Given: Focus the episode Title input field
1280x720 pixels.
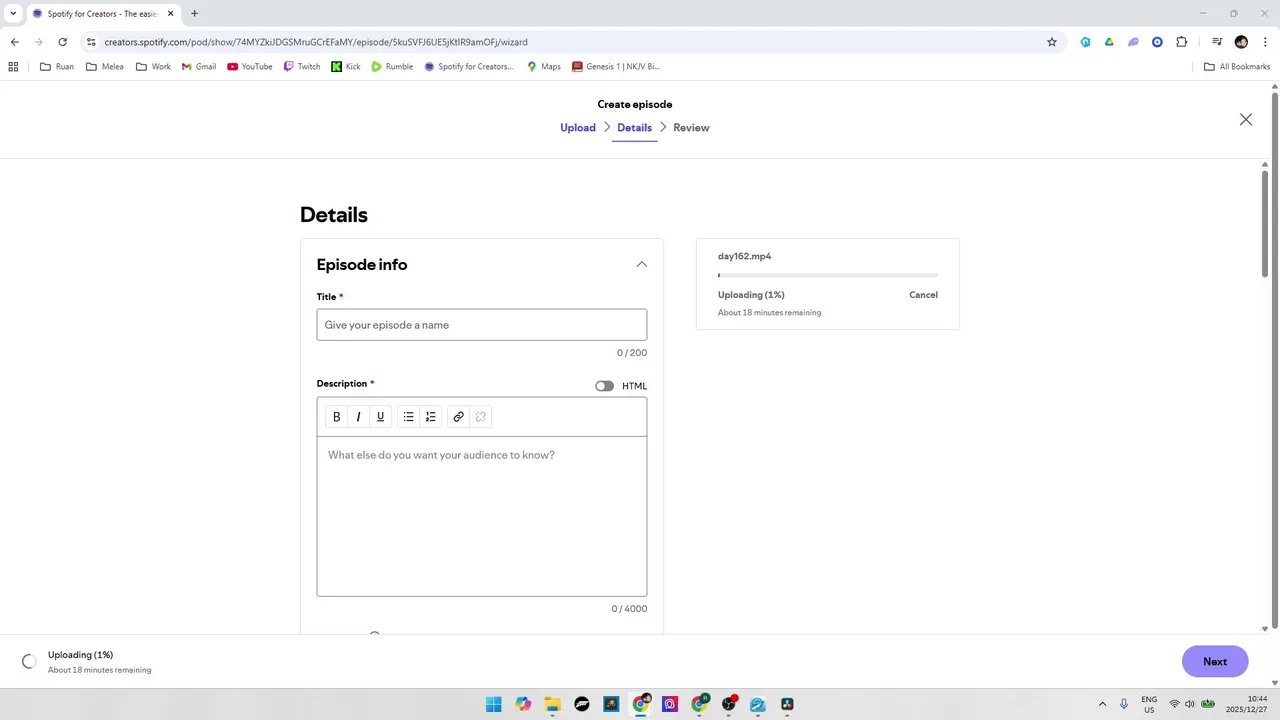Looking at the screenshot, I should (x=482, y=325).
